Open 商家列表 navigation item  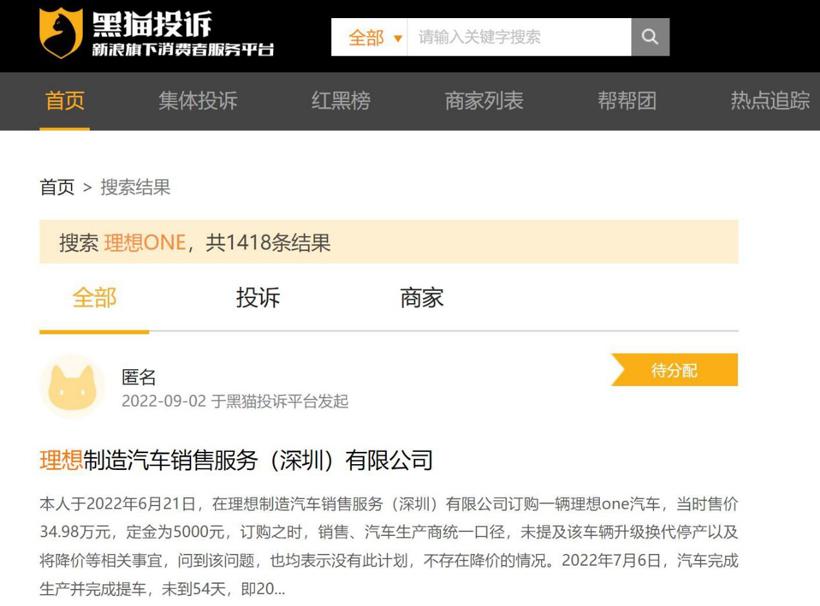coord(484,101)
